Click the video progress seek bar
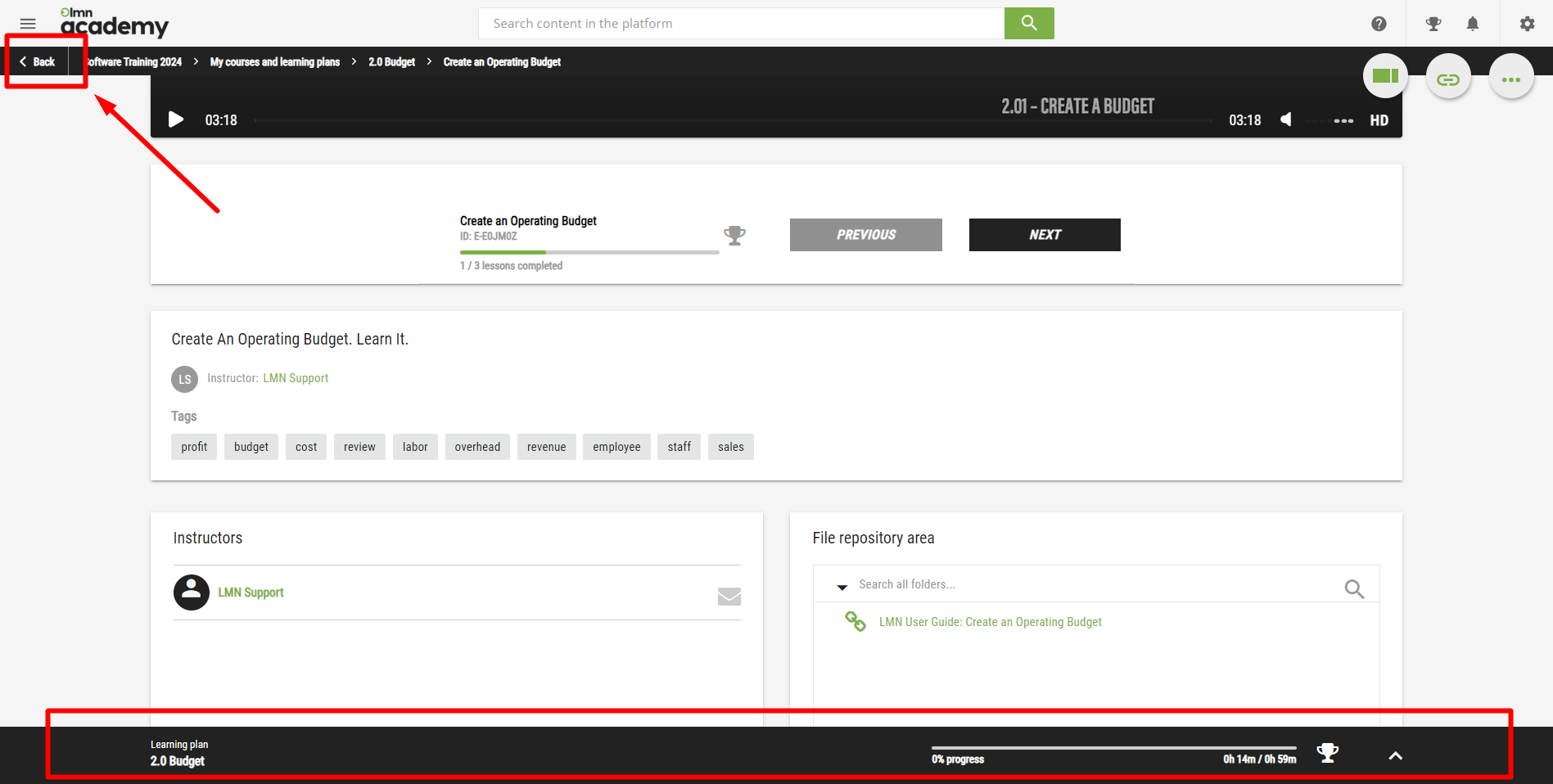This screenshot has width=1553, height=784. 732,120
